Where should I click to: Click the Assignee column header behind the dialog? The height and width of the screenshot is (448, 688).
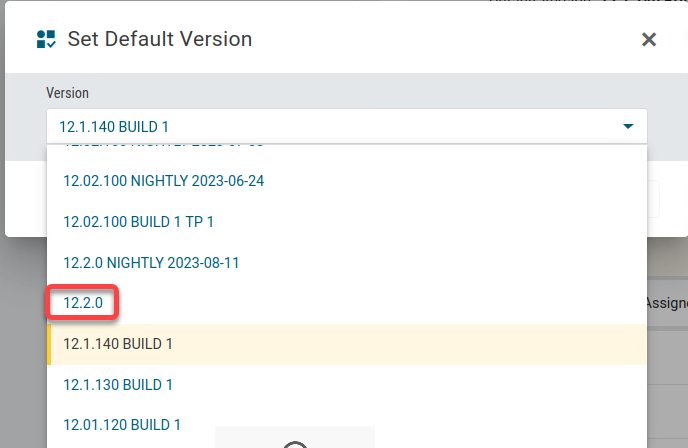(x=666, y=302)
